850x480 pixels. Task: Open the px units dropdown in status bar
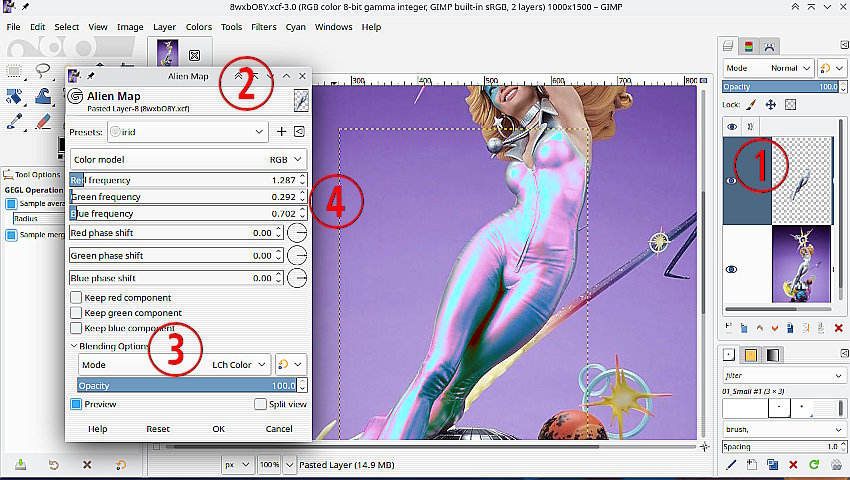pos(237,465)
